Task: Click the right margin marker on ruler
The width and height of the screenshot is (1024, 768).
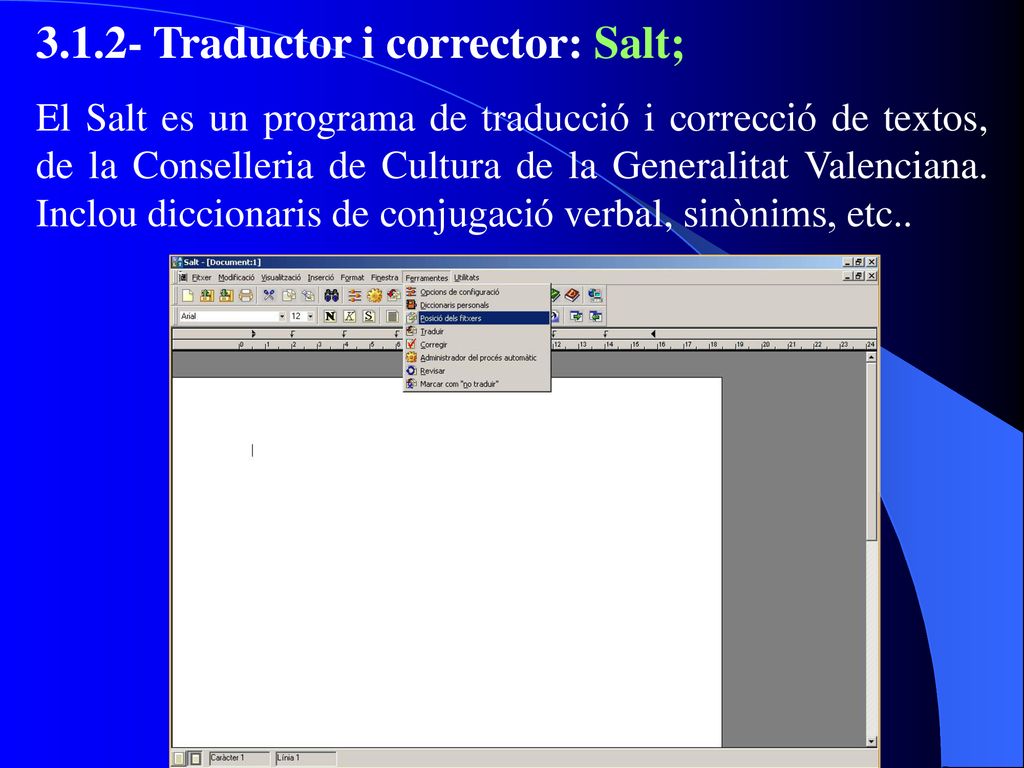Action: [652, 334]
